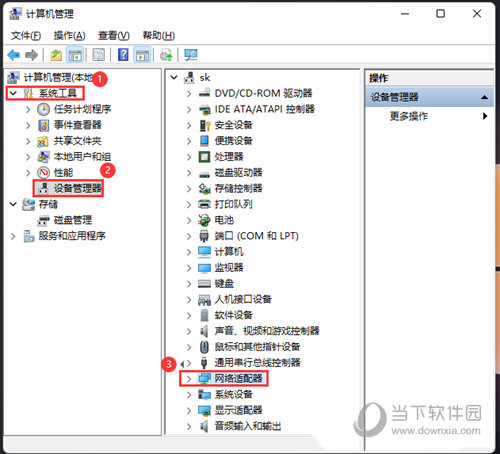The width and height of the screenshot is (500, 454).
Task: Open the 查看(V) menu
Action: 114,35
